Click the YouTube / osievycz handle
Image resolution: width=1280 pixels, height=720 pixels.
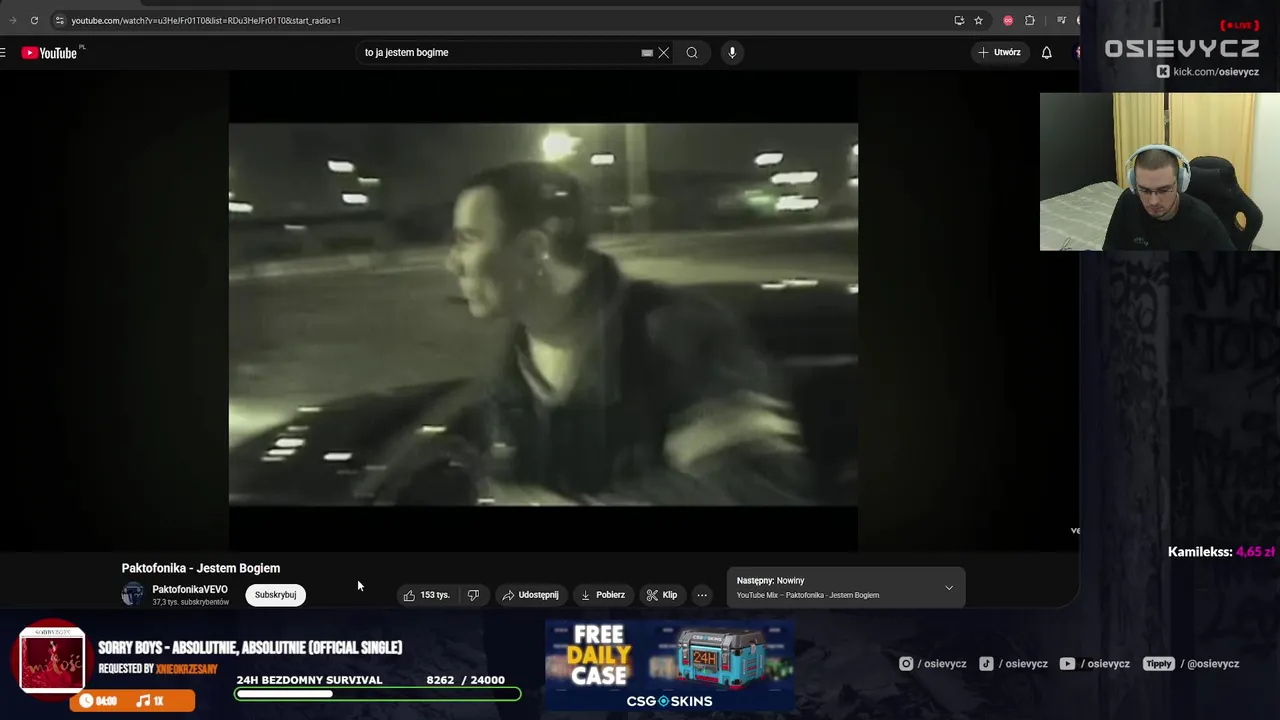[x=1094, y=663]
